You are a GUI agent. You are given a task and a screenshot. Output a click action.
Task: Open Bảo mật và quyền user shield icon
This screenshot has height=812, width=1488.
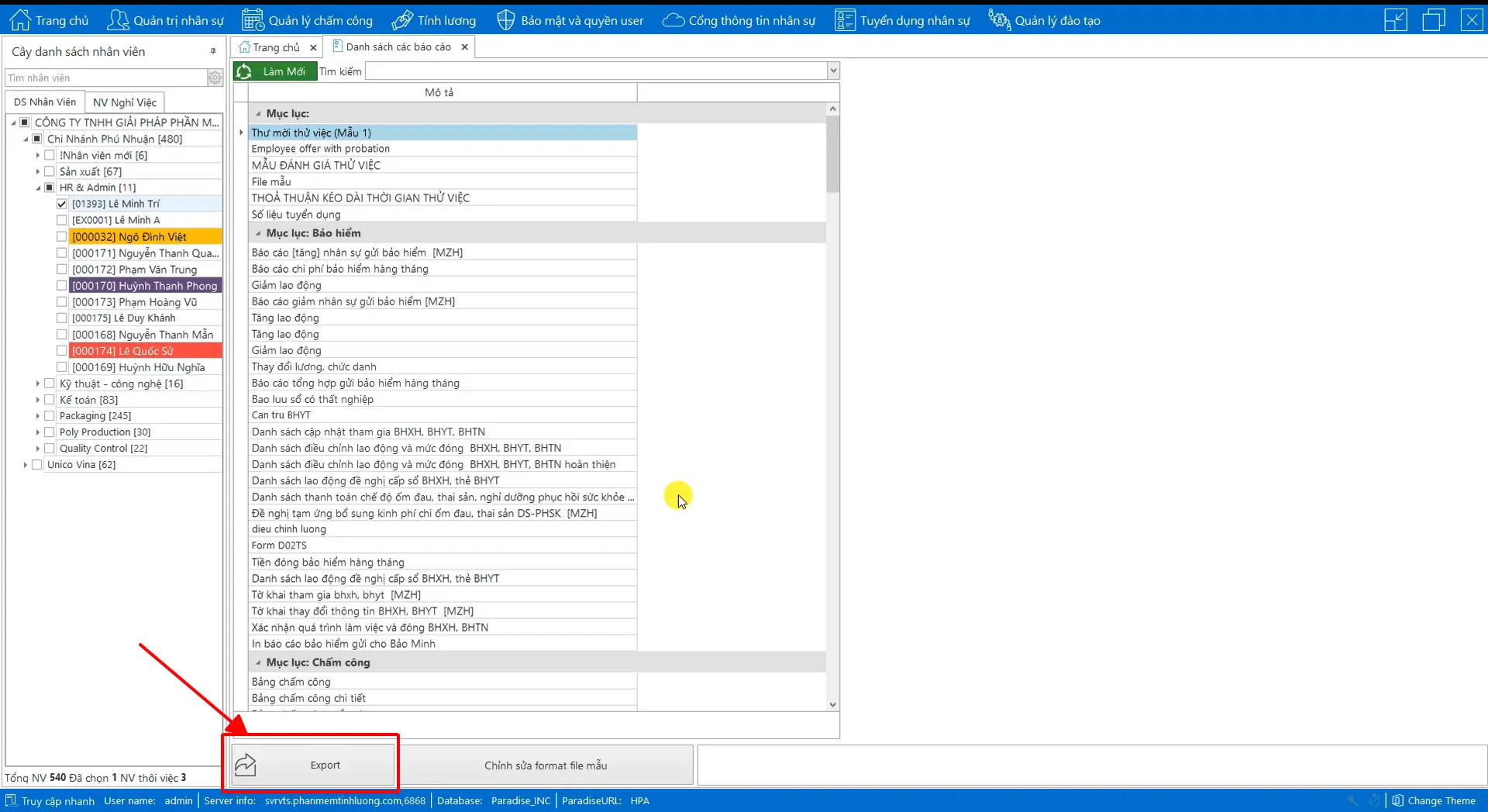pos(505,20)
